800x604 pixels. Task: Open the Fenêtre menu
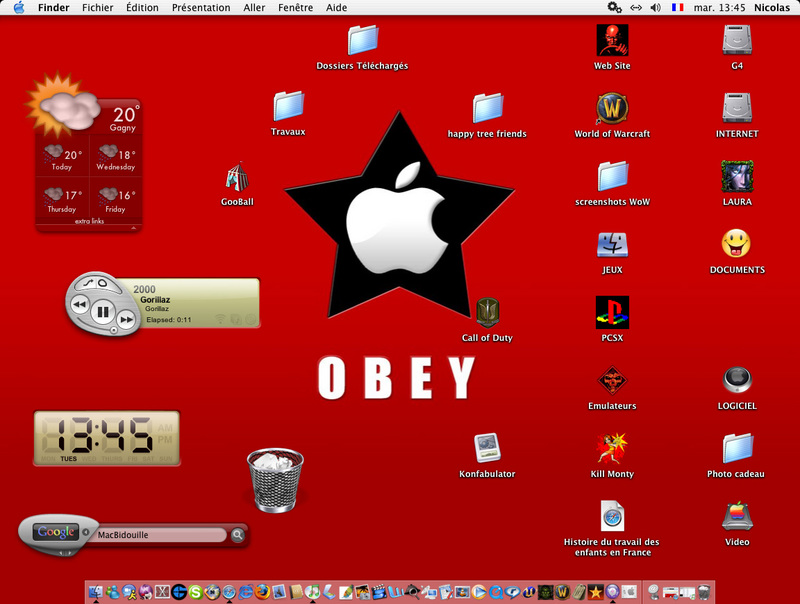coord(295,8)
